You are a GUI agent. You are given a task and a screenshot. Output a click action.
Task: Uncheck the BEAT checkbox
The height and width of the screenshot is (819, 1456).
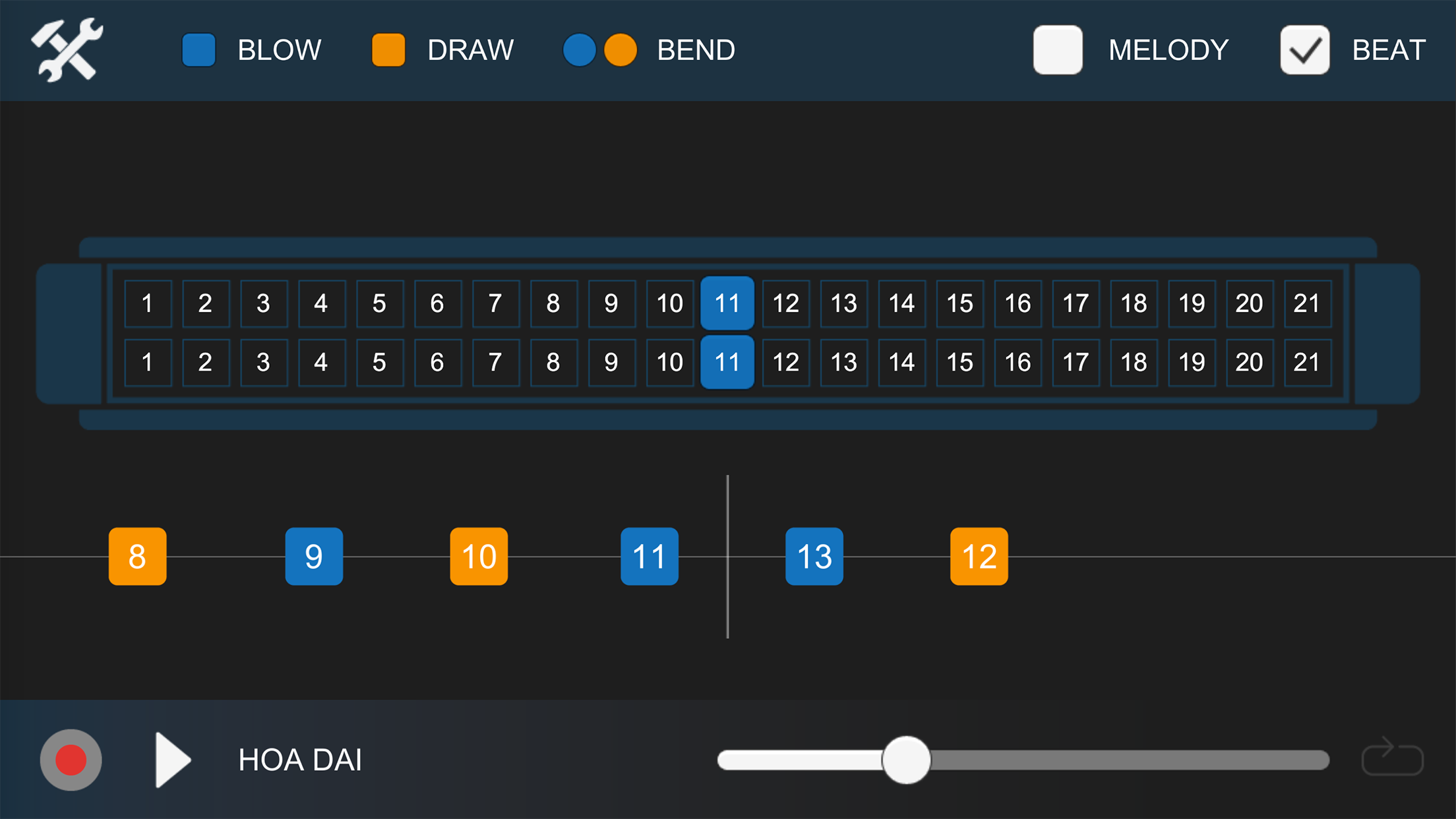pos(1304,50)
